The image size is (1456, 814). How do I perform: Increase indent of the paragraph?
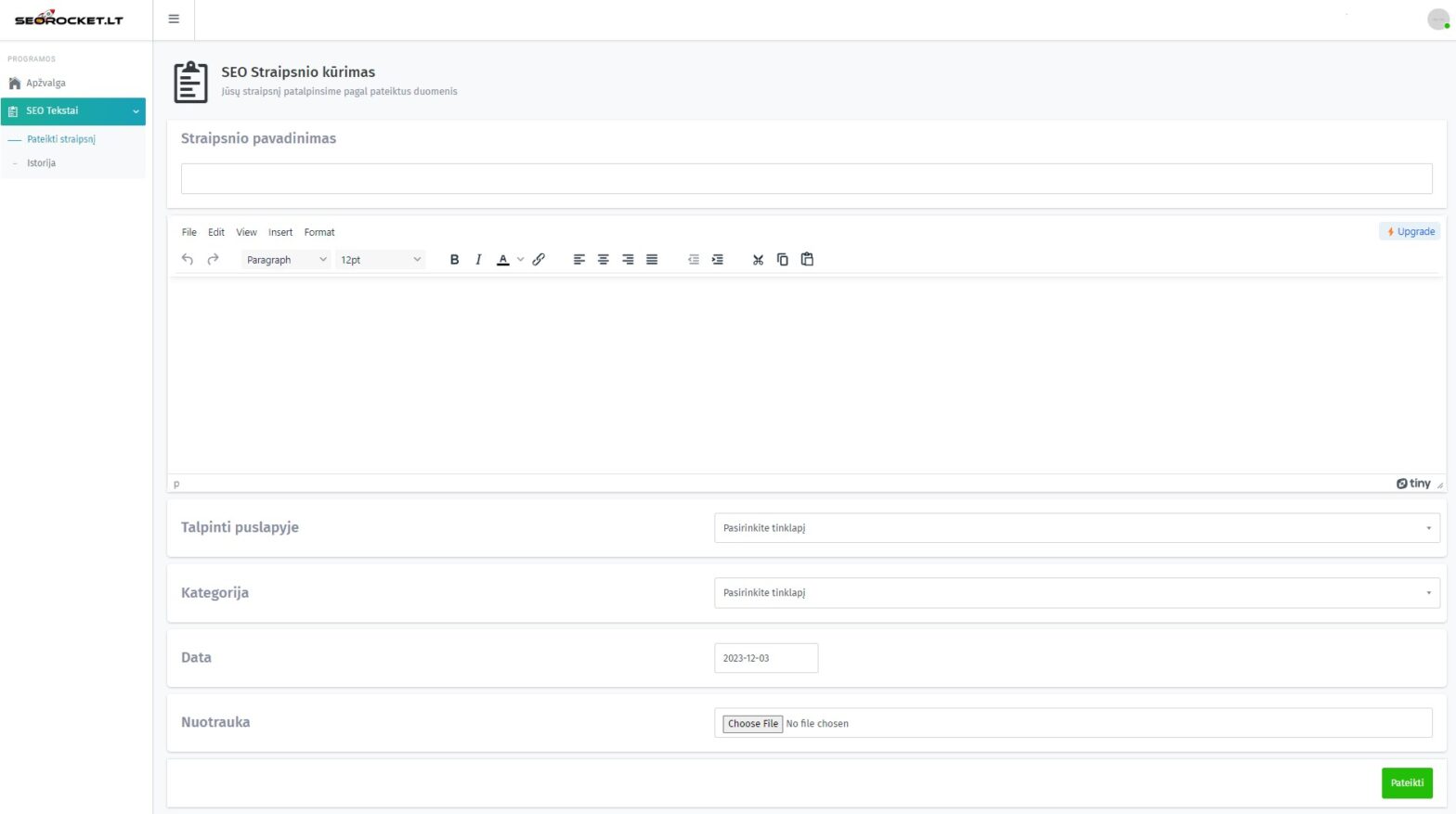point(718,260)
